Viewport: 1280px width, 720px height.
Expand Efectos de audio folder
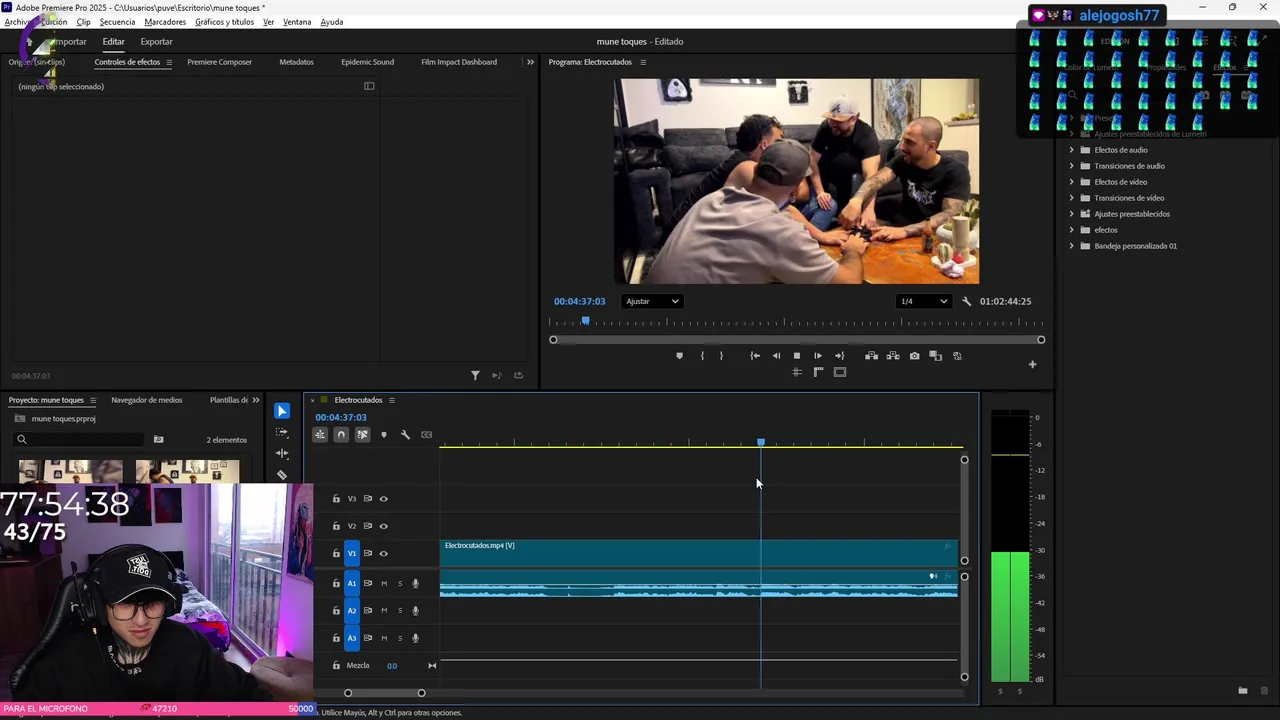(x=1072, y=150)
